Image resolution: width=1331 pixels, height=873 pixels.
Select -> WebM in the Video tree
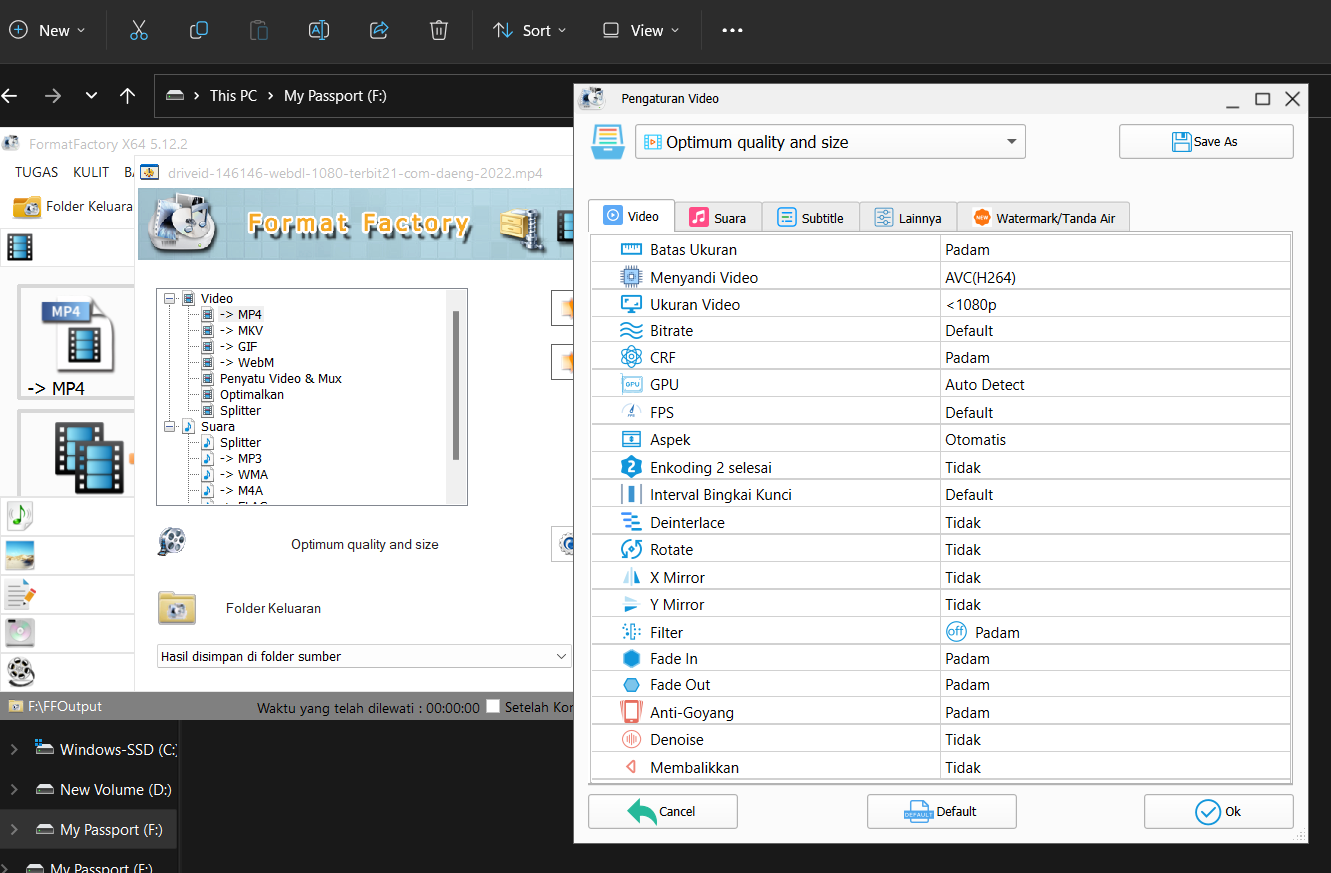pos(247,362)
